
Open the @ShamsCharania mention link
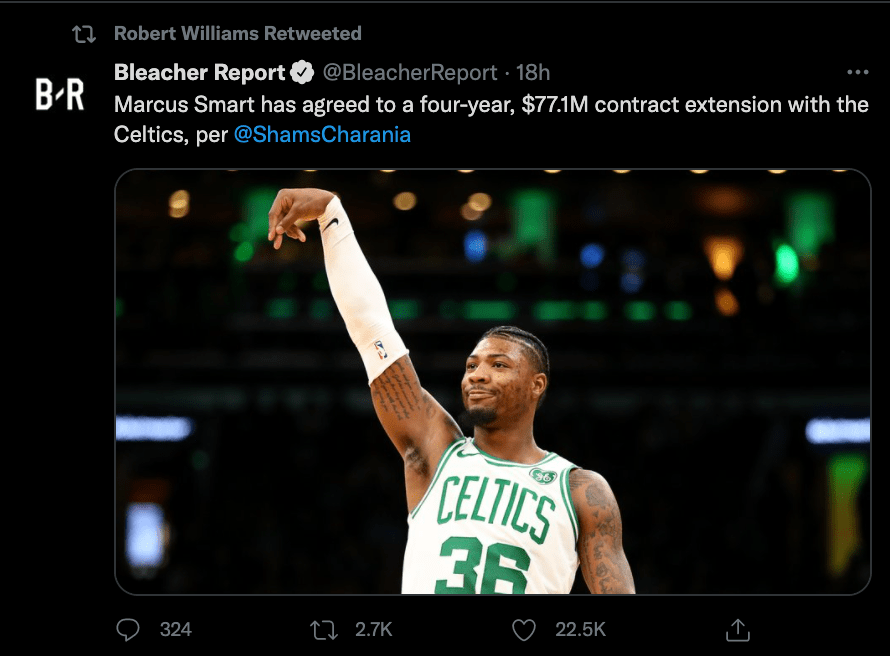[322, 134]
